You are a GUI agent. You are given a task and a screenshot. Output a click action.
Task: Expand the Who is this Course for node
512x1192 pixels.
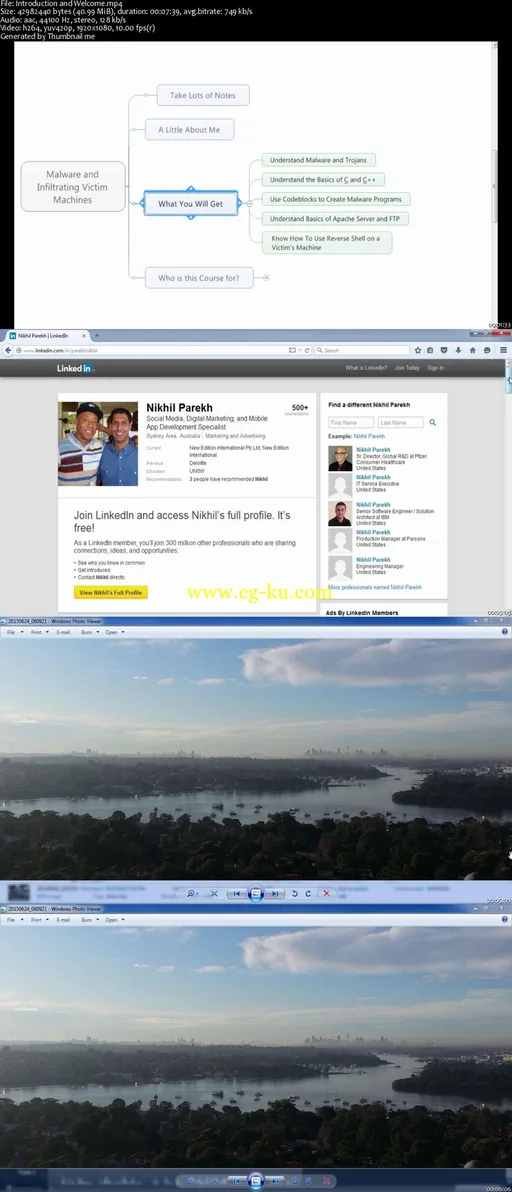[x=266, y=278]
